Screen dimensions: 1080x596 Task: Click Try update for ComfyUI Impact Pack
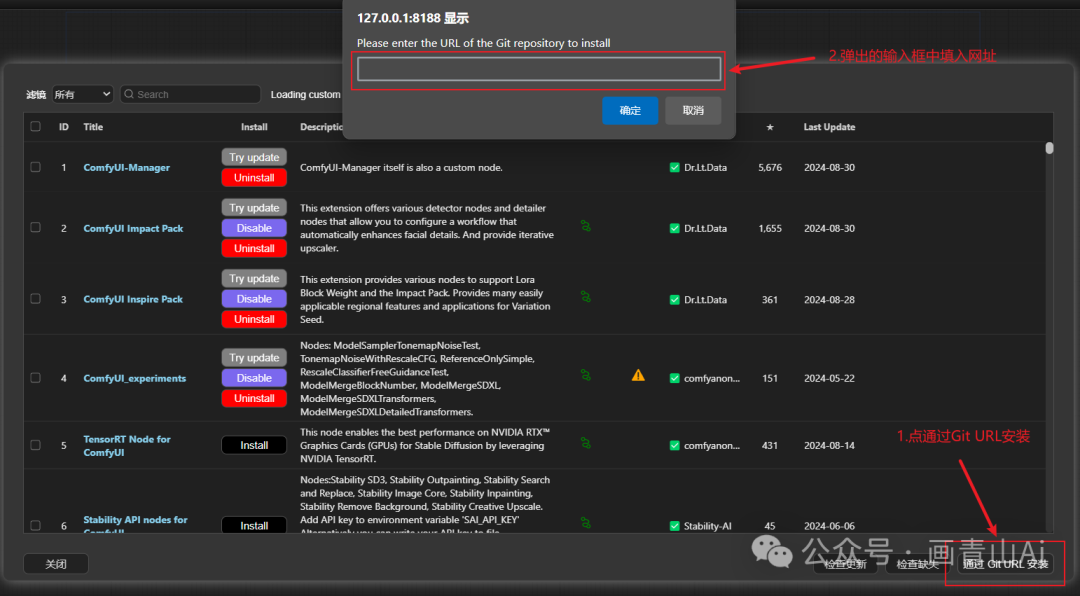click(254, 207)
